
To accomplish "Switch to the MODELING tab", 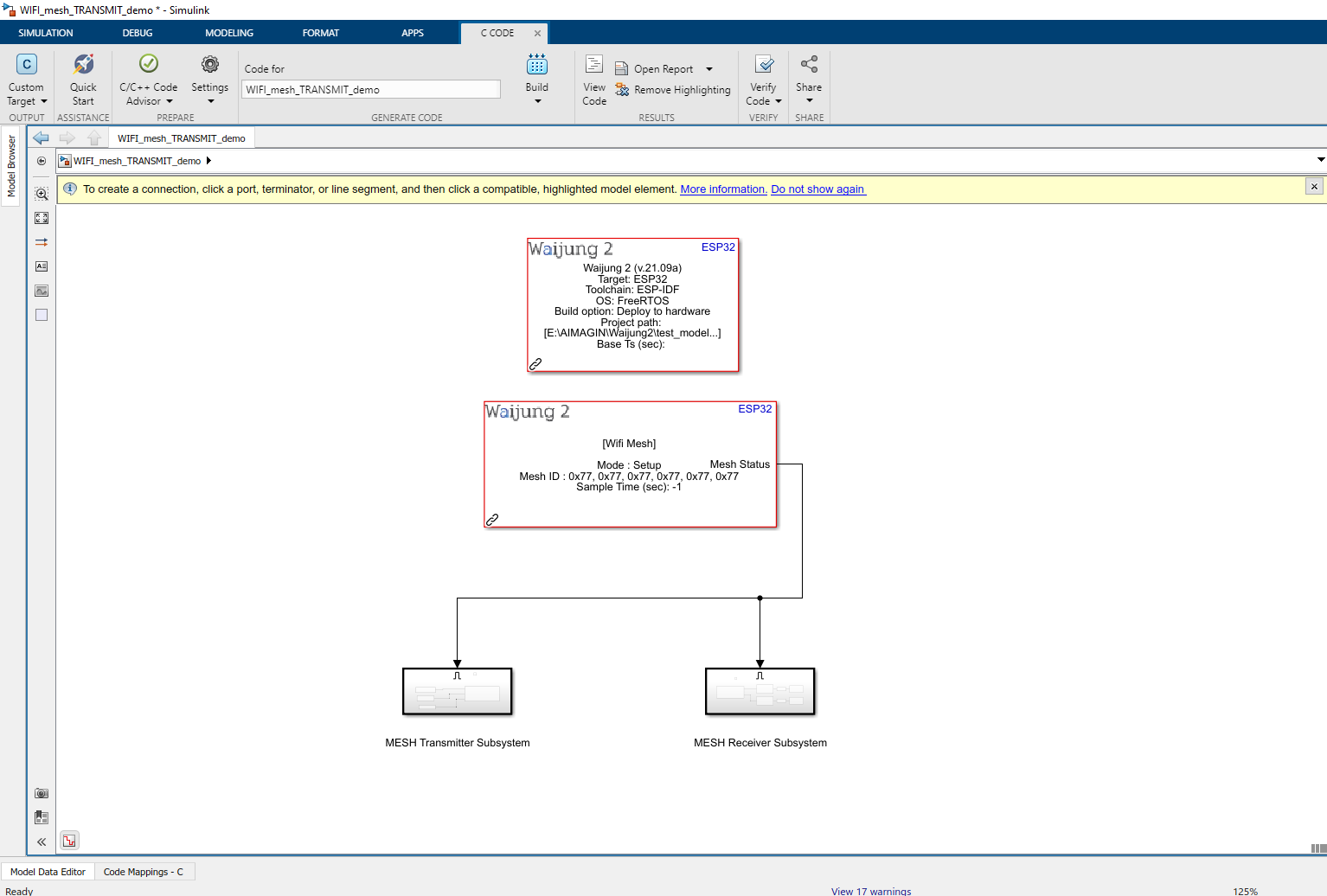I will tap(229, 33).
